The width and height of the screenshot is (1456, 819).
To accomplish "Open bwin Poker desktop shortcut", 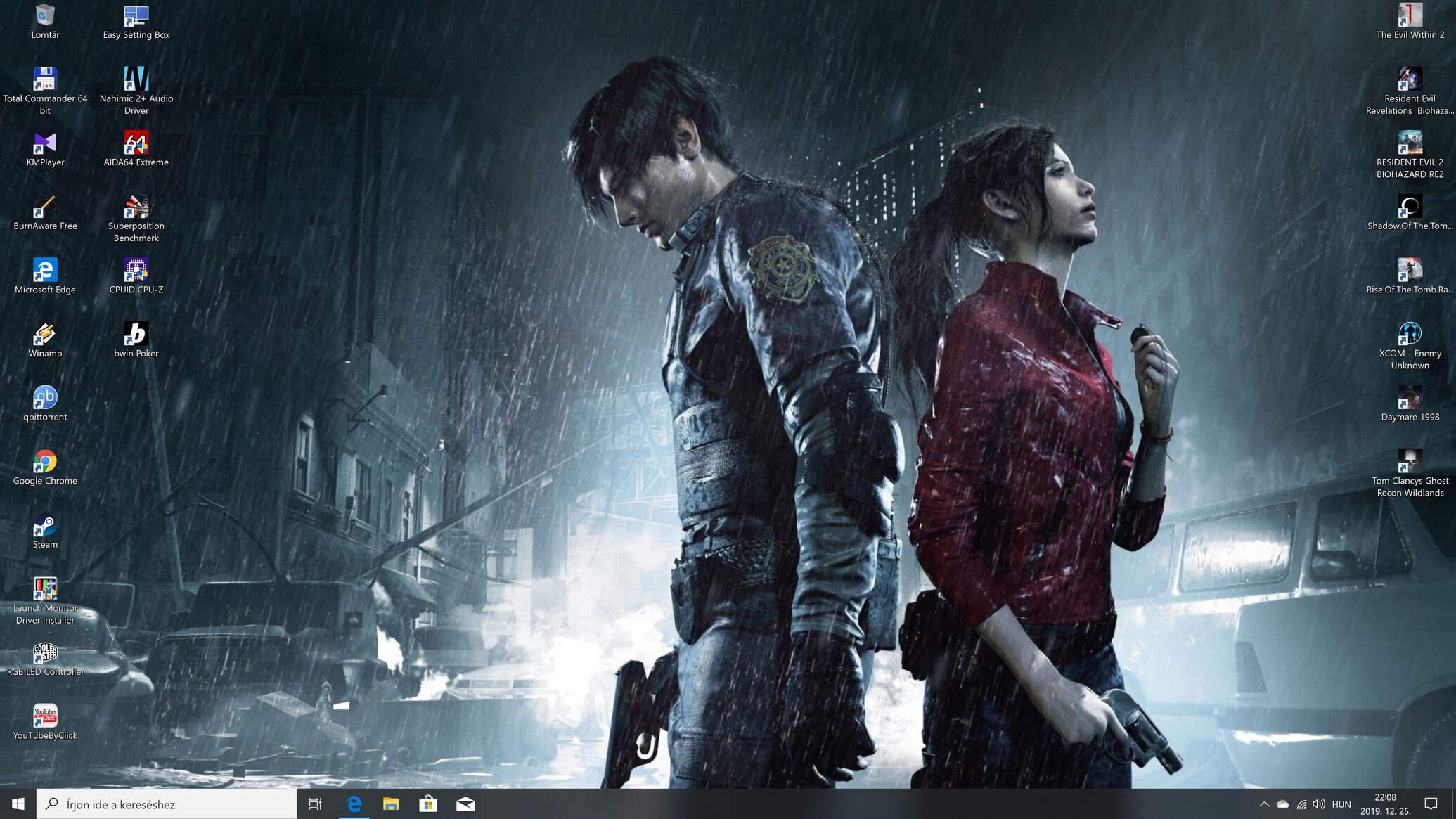I will [x=136, y=340].
